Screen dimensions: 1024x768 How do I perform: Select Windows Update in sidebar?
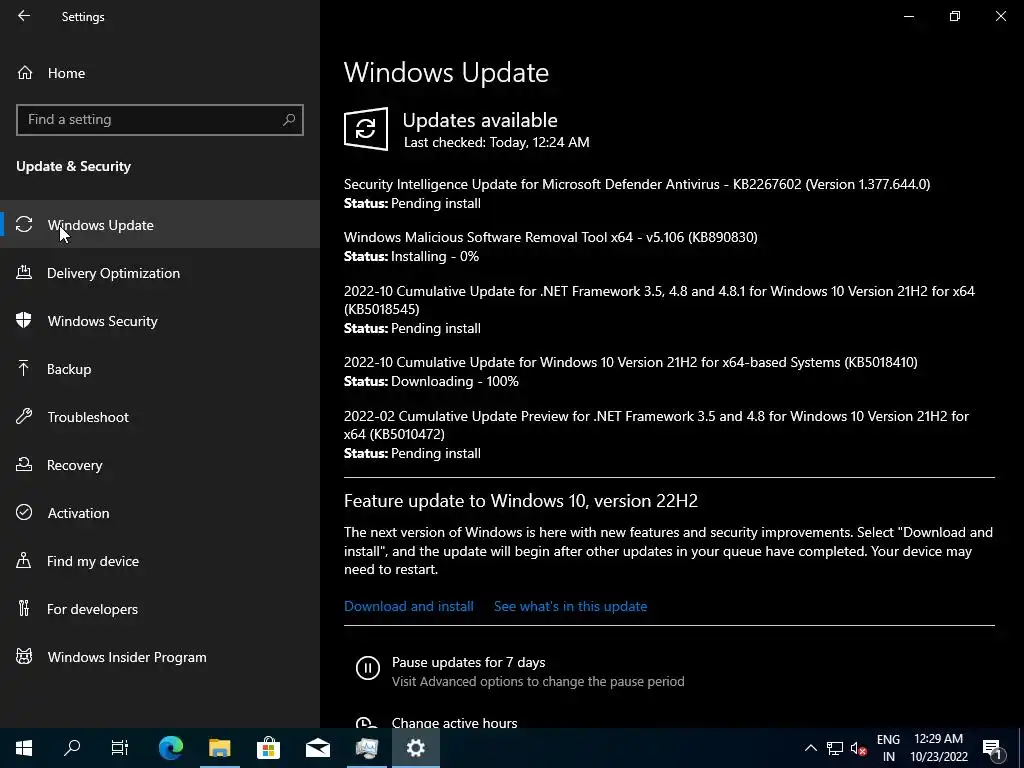point(160,225)
